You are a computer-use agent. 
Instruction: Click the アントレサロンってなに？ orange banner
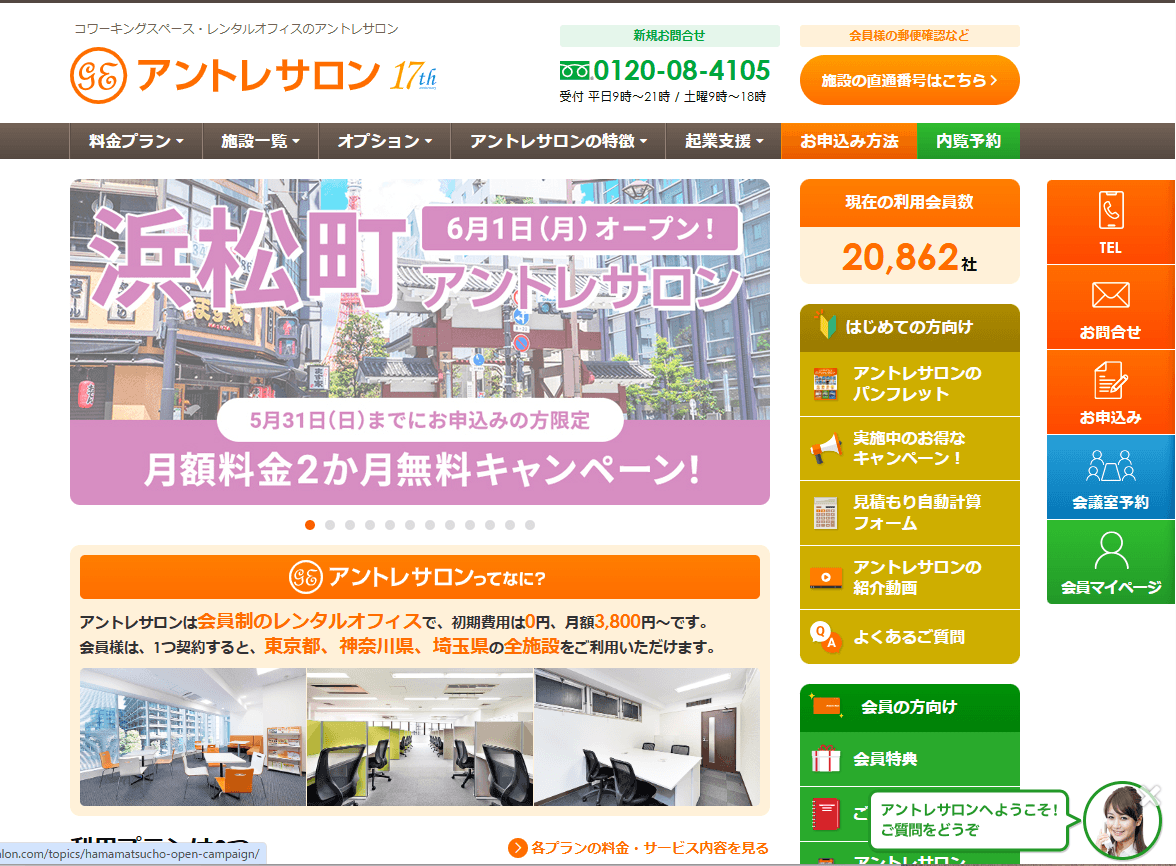[420, 577]
